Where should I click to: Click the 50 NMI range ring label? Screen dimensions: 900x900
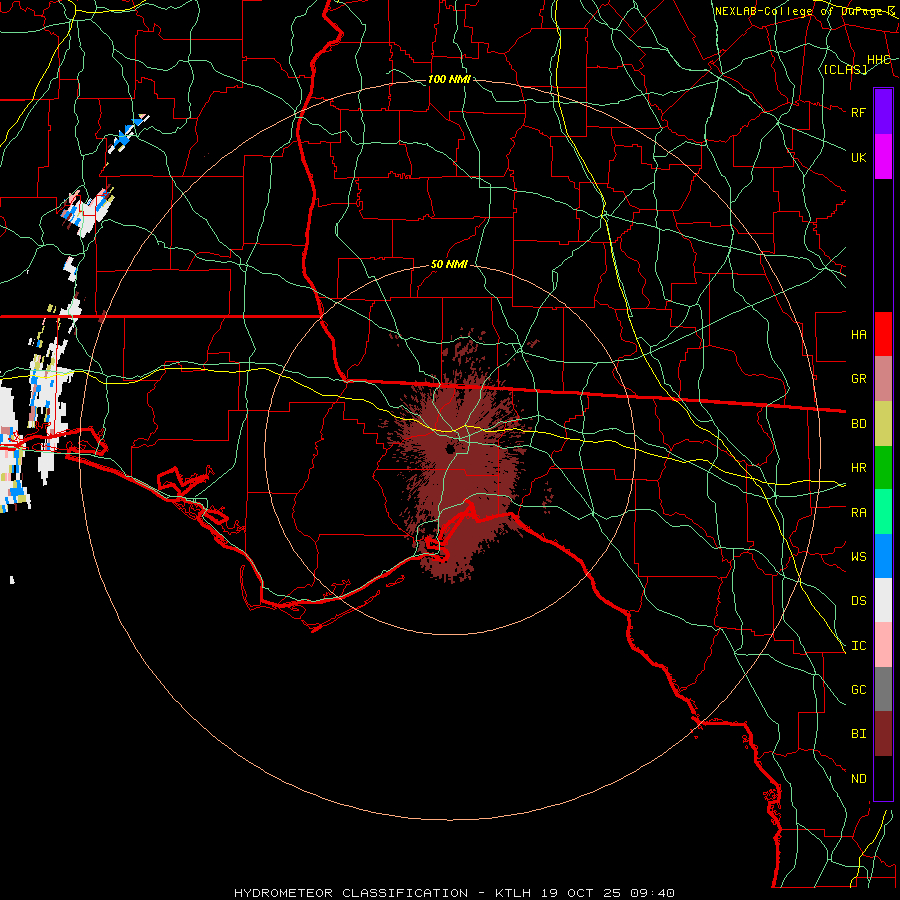tap(449, 264)
